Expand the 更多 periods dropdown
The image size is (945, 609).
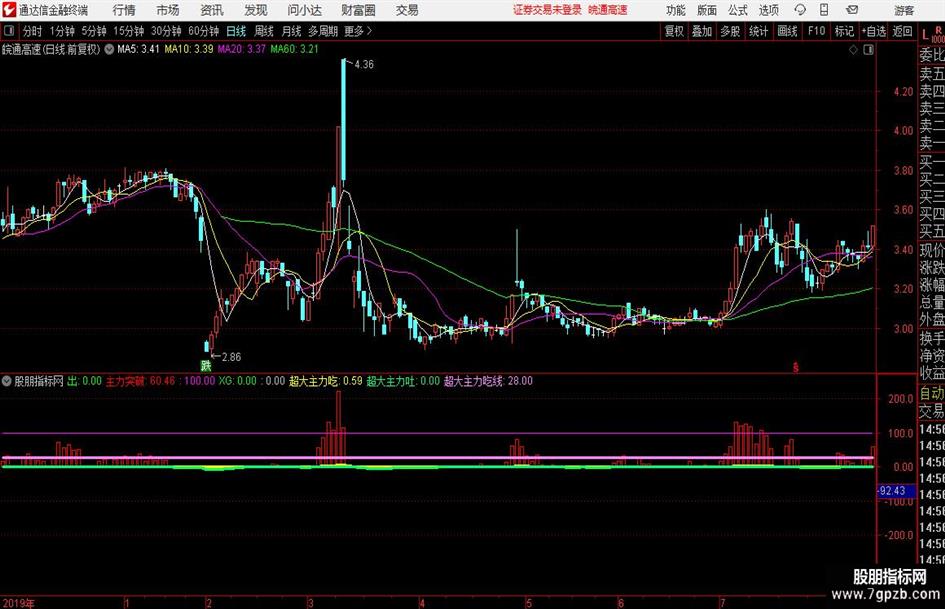[358, 31]
